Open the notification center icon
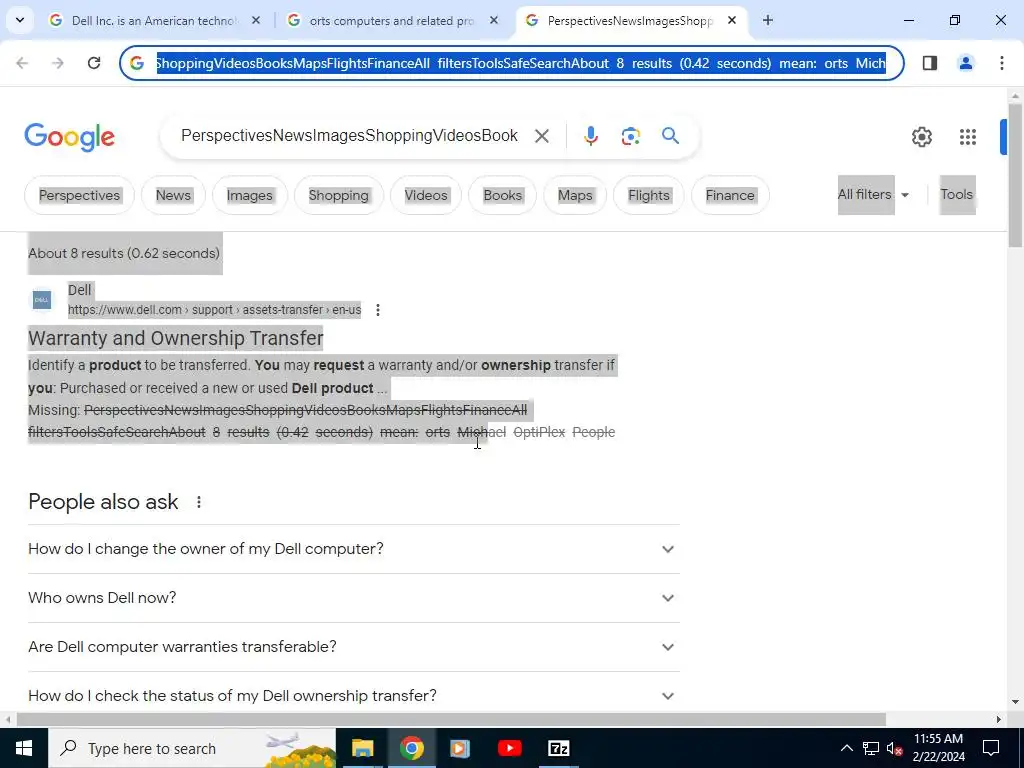 [991, 748]
